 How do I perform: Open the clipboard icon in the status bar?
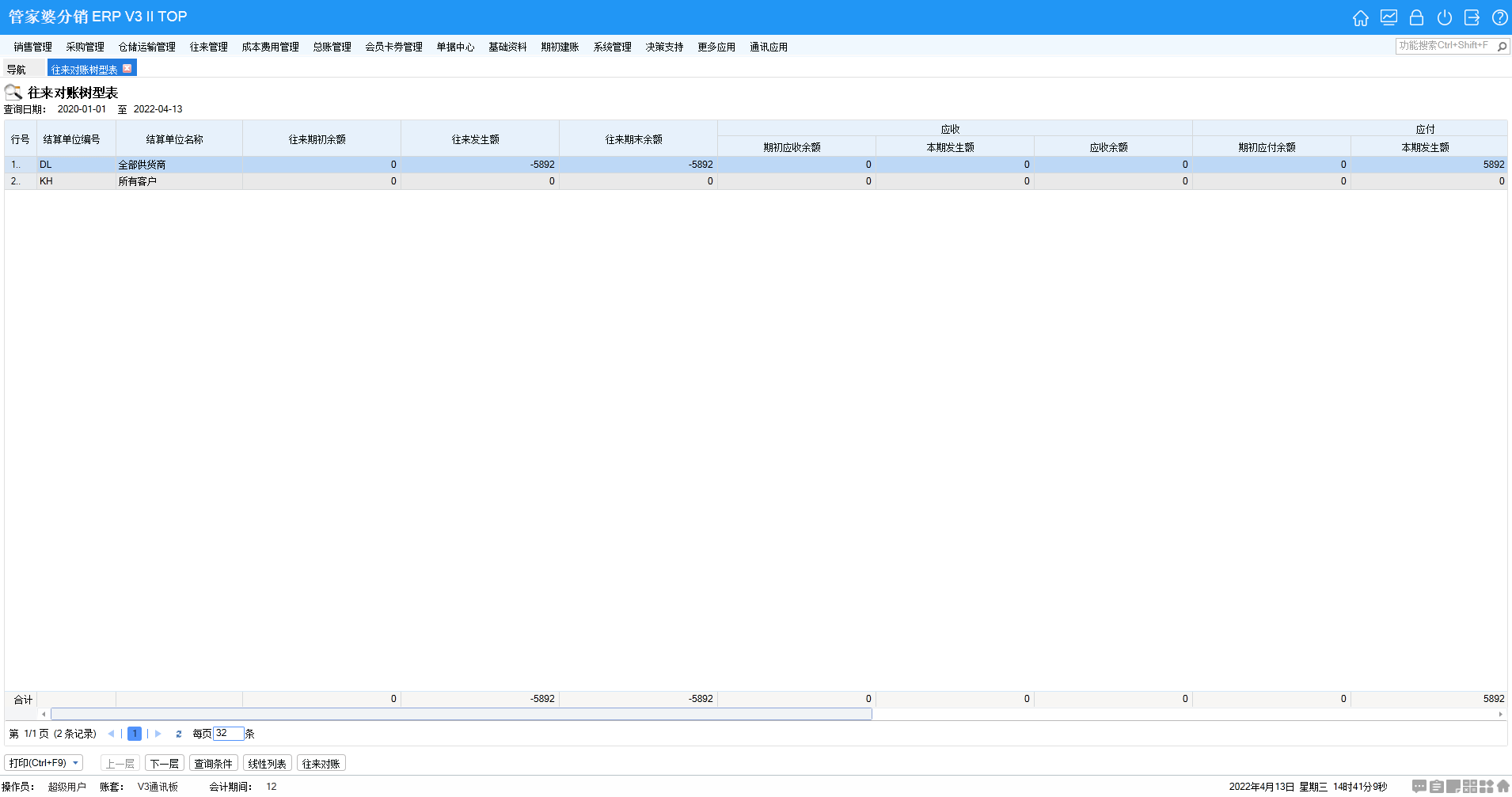1437,786
